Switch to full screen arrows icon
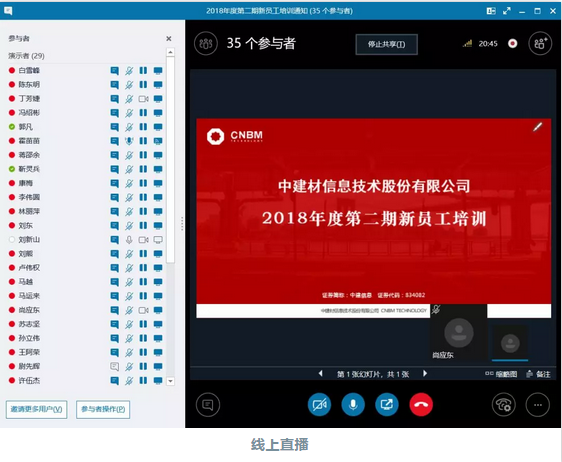Image resolution: width=562 pixels, height=462 pixels. 506,11
